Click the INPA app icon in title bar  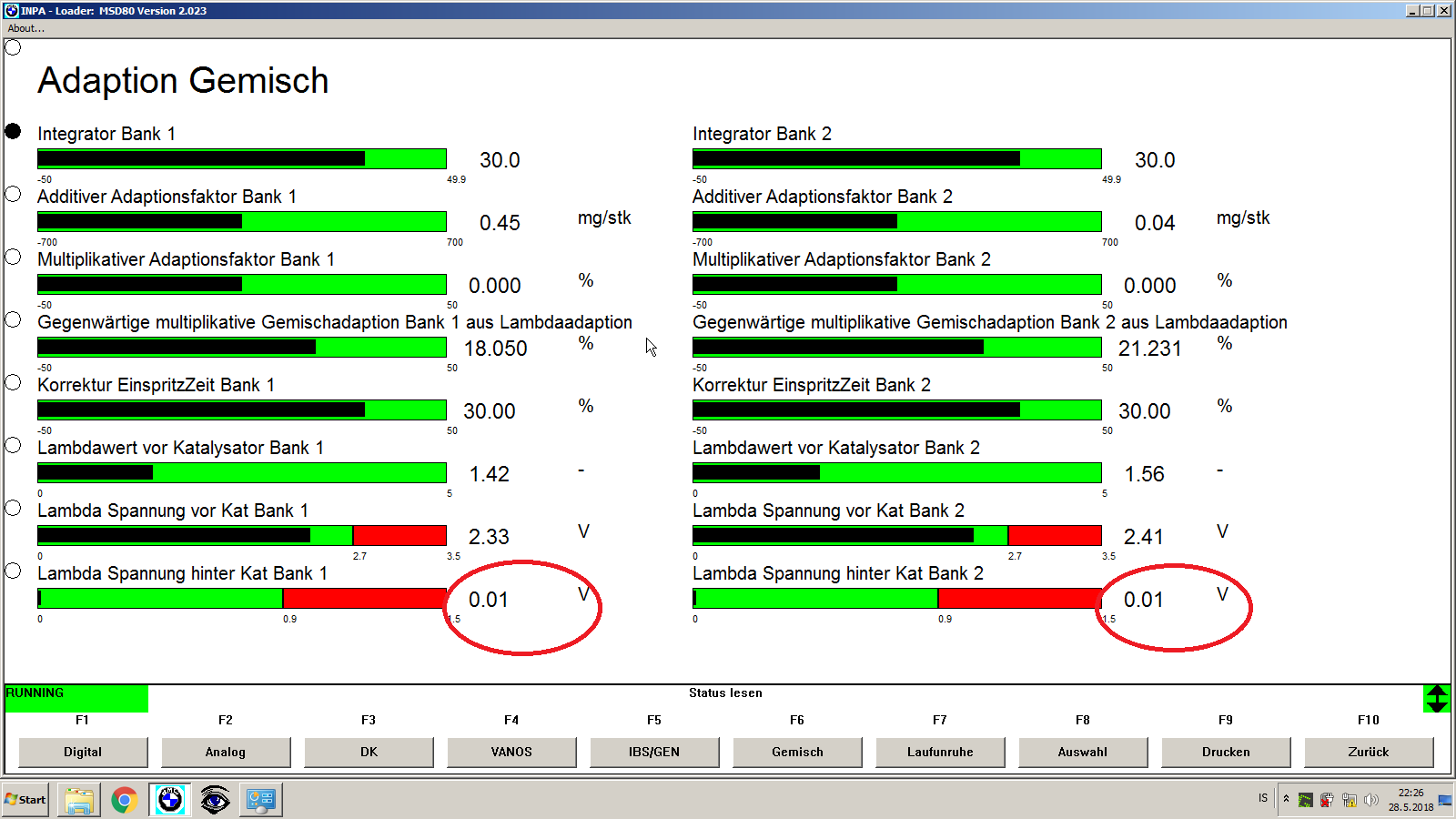click(x=12, y=11)
